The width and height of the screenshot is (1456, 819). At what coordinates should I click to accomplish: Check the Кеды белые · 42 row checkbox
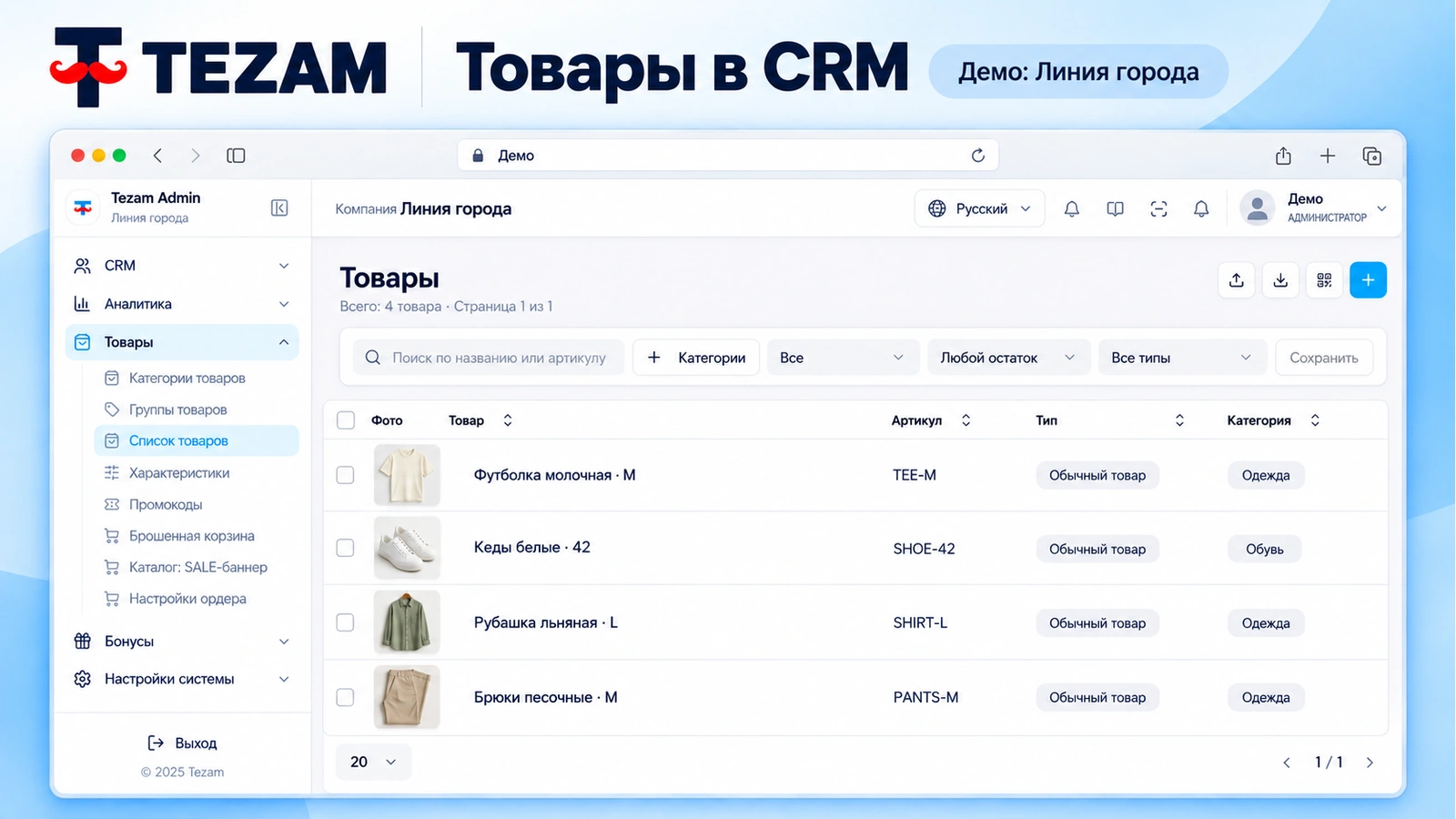pos(345,548)
